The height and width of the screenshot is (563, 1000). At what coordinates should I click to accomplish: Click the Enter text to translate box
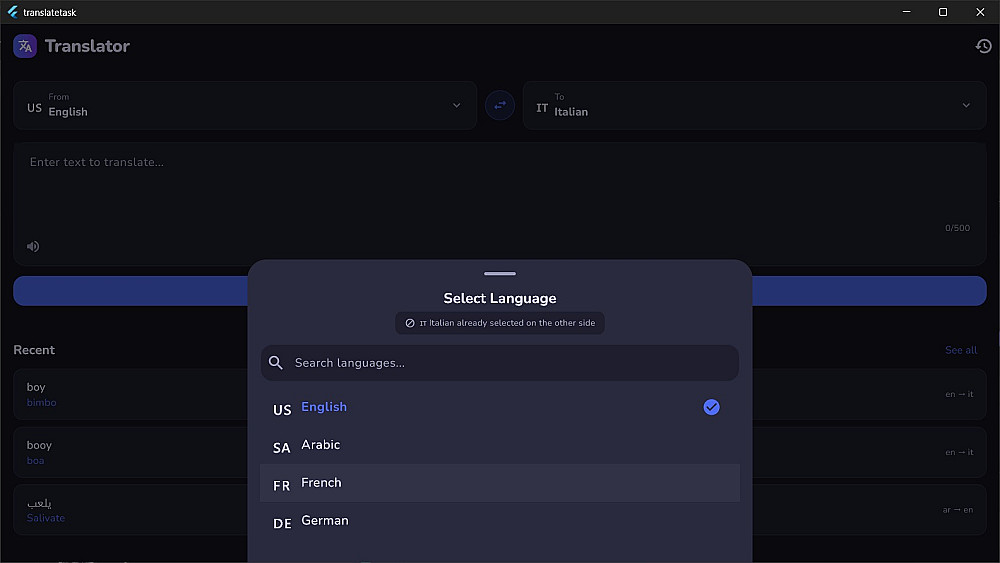tap(499, 203)
